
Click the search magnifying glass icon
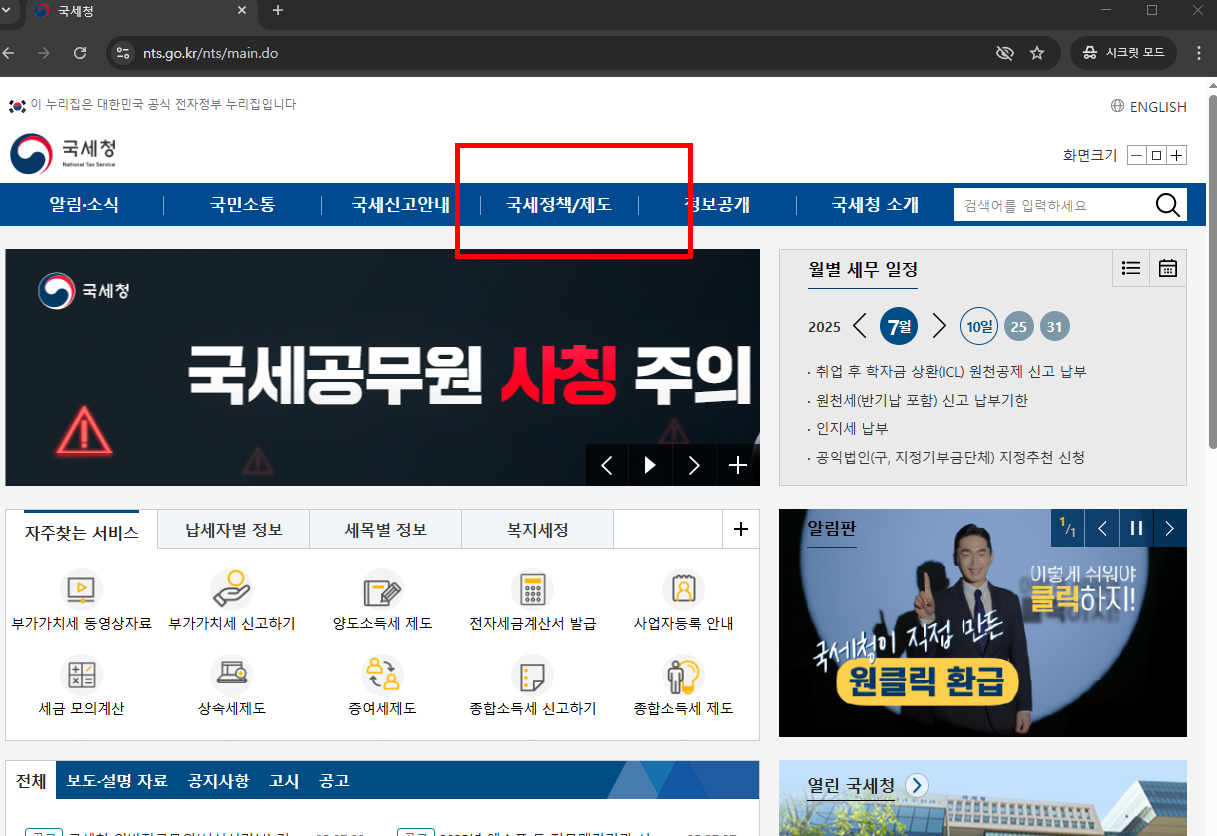pos(1167,204)
